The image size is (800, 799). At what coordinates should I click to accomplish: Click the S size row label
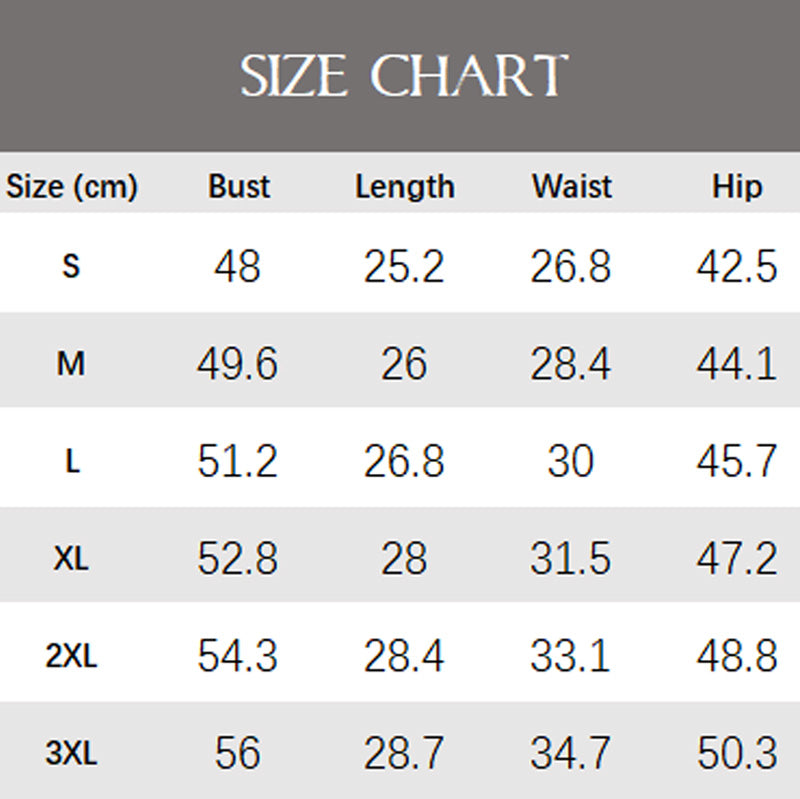[x=71, y=267]
